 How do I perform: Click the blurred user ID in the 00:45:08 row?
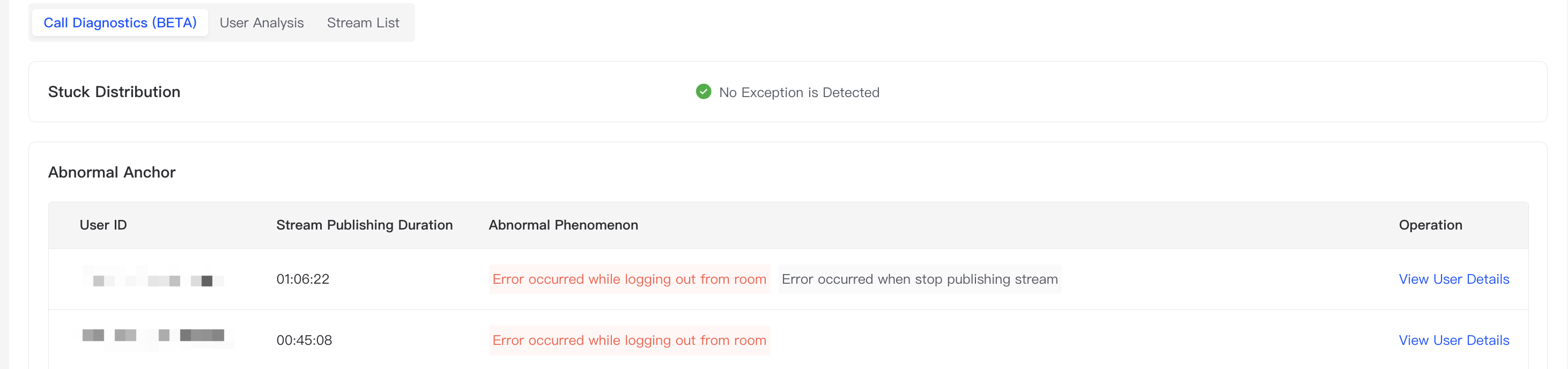[153, 336]
